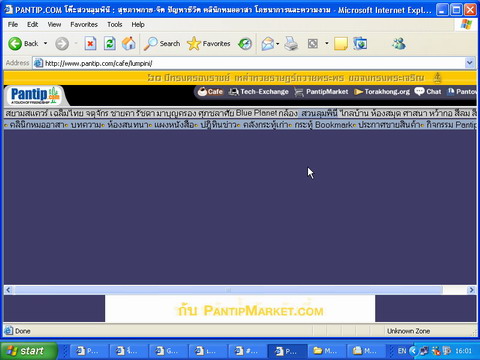
Task: Click the Windows start button
Action: (x=29, y=351)
